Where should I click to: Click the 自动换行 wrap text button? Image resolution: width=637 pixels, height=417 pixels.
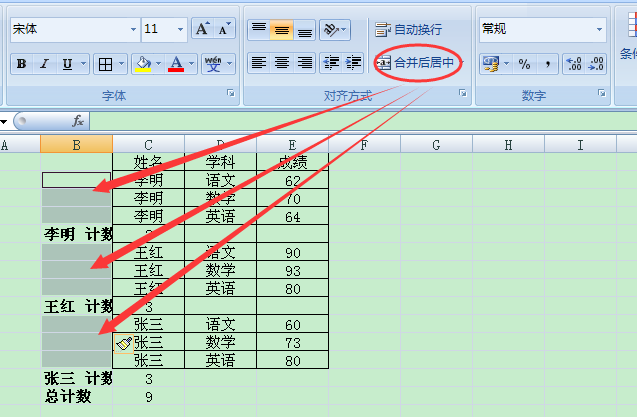tap(408, 30)
